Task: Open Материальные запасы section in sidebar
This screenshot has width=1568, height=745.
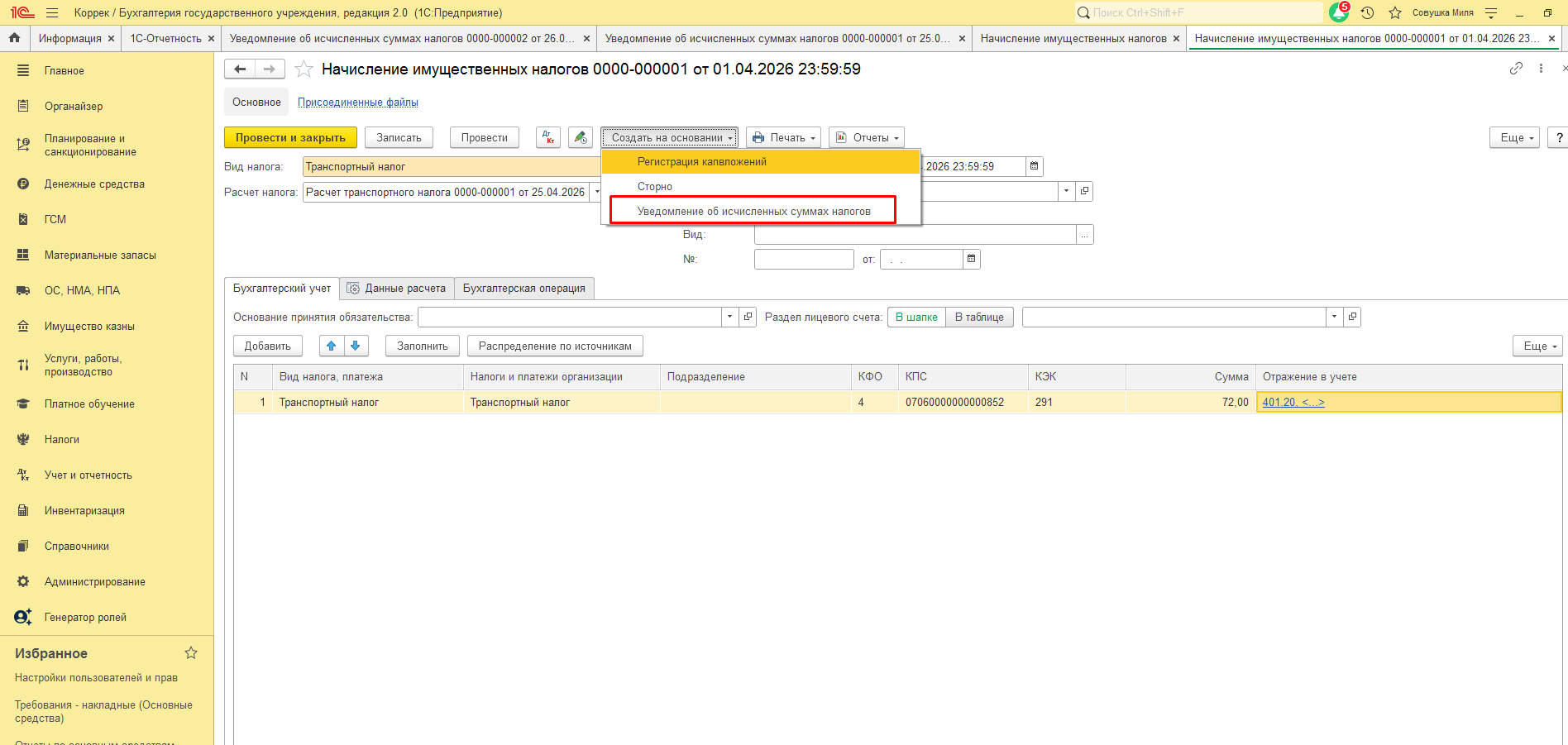Action: tap(100, 255)
